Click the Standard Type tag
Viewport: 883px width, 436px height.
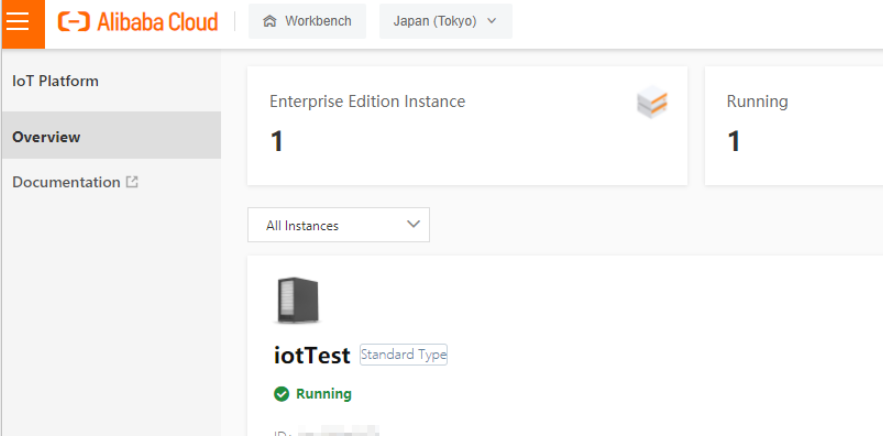pos(403,354)
